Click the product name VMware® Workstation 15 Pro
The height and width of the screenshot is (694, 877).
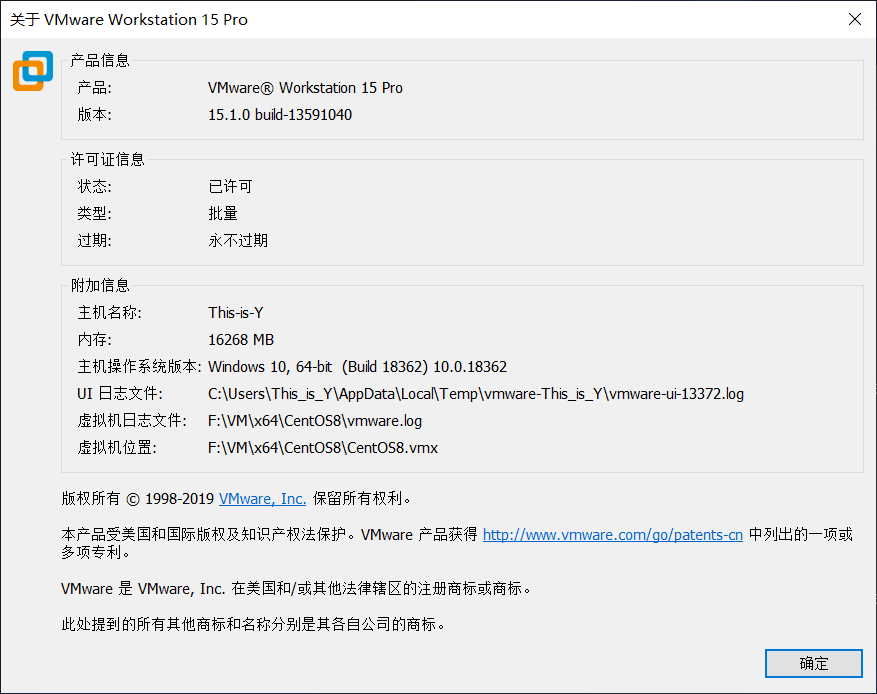(x=305, y=88)
